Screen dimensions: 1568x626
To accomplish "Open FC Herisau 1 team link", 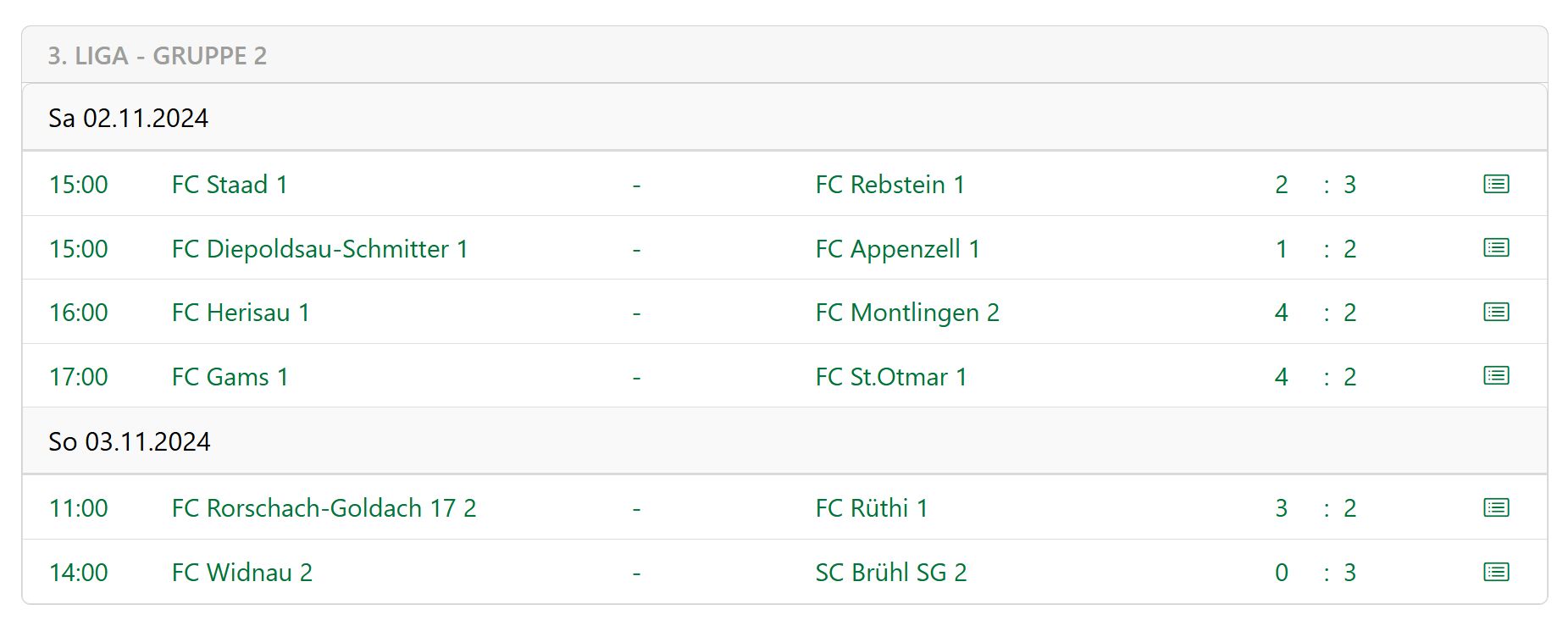I will [x=241, y=313].
